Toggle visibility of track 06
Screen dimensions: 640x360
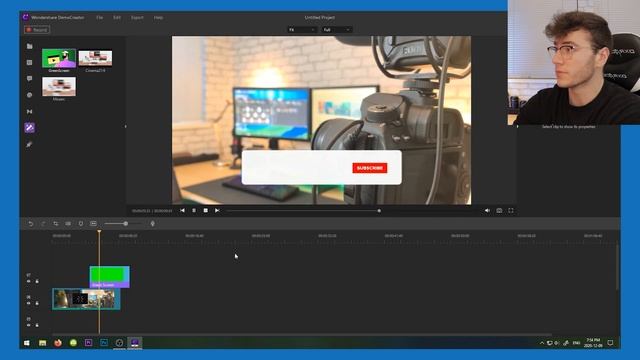click(29, 303)
